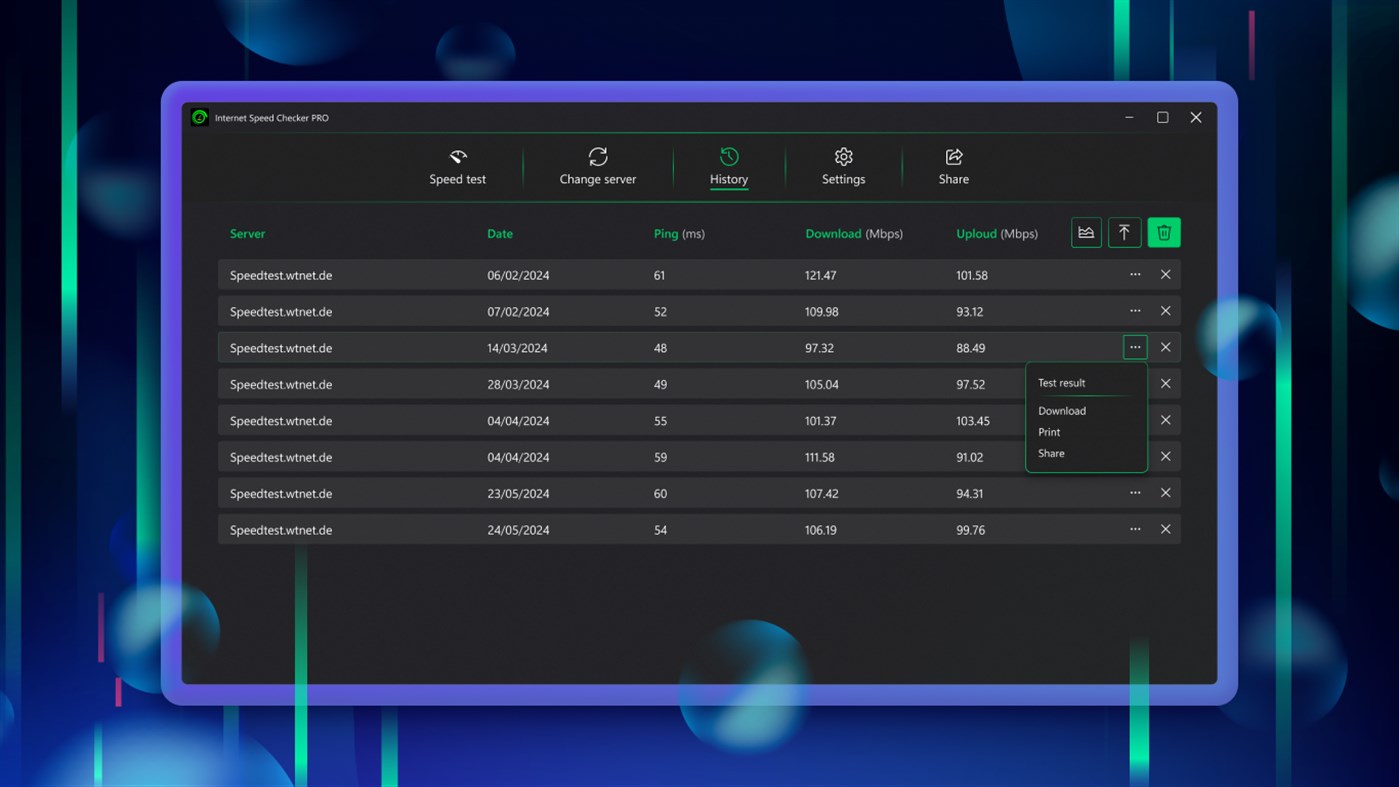Select the 24/05/2024 date cell
This screenshot has height=787, width=1399.
pos(518,530)
